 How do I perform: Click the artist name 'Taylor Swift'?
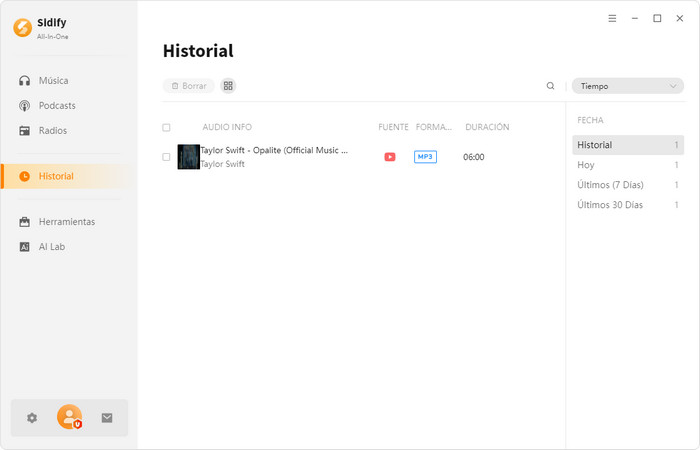[x=222, y=164]
